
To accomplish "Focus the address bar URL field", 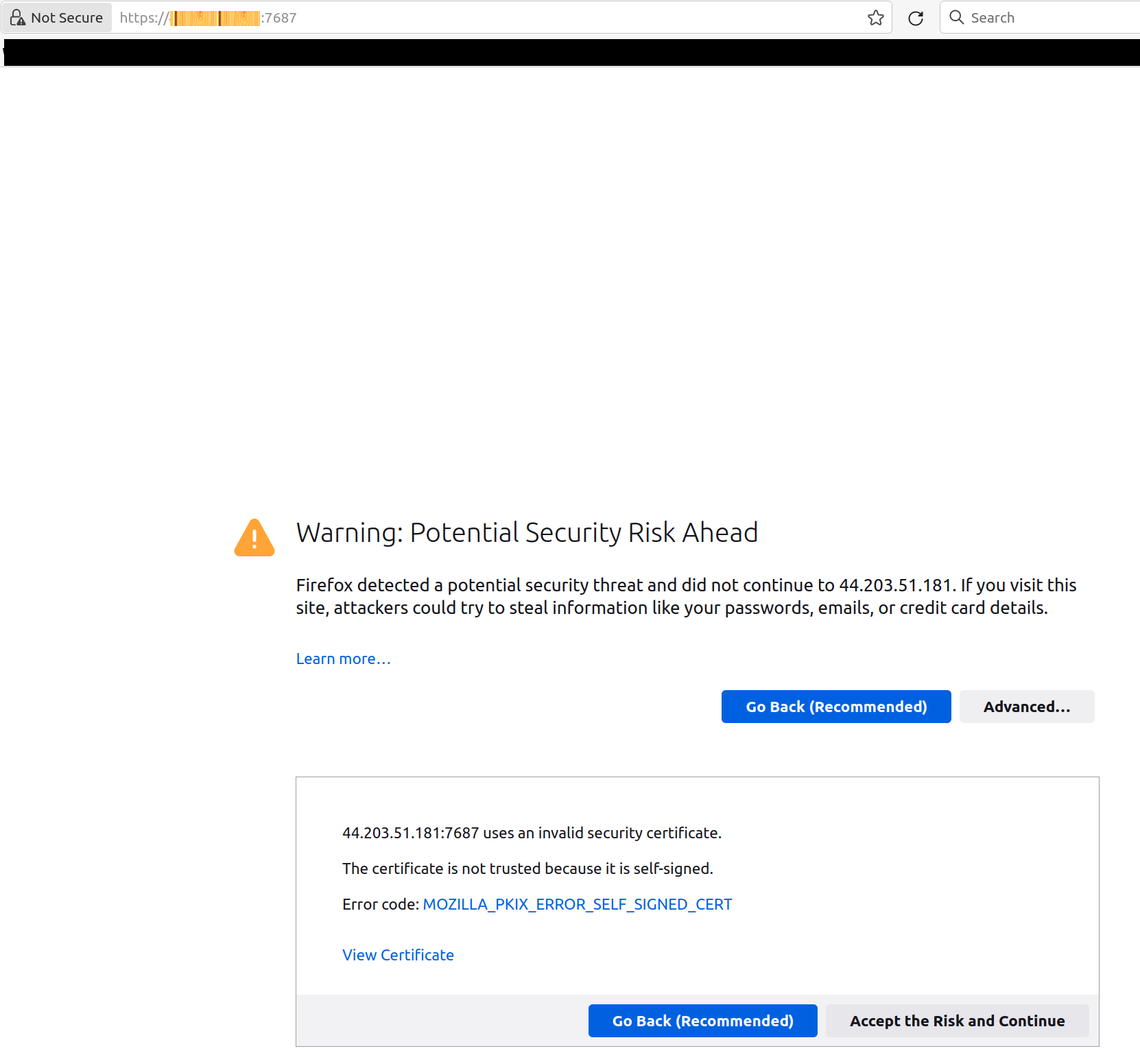I will (x=480, y=18).
